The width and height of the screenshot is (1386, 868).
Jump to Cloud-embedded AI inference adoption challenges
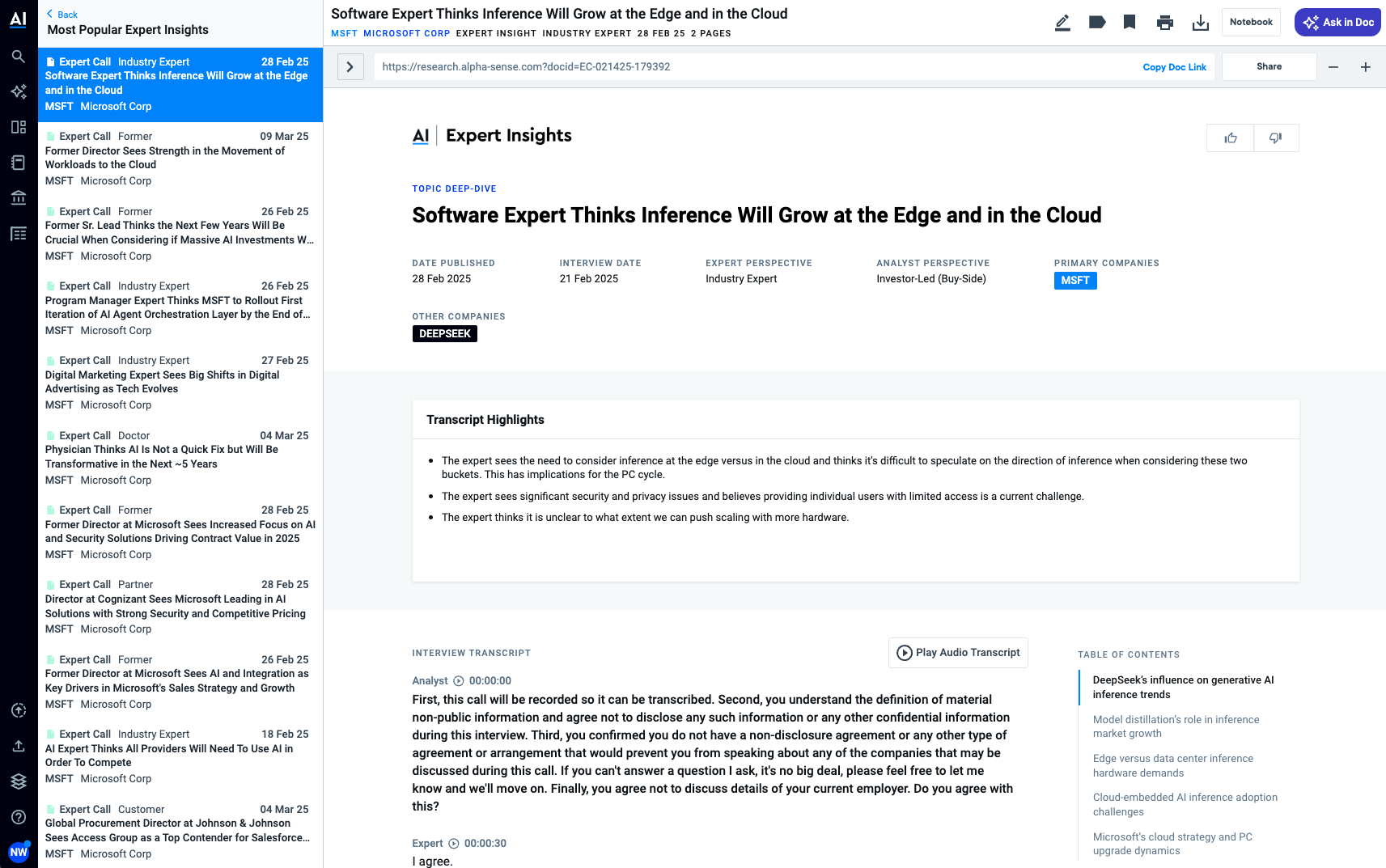(x=1185, y=804)
